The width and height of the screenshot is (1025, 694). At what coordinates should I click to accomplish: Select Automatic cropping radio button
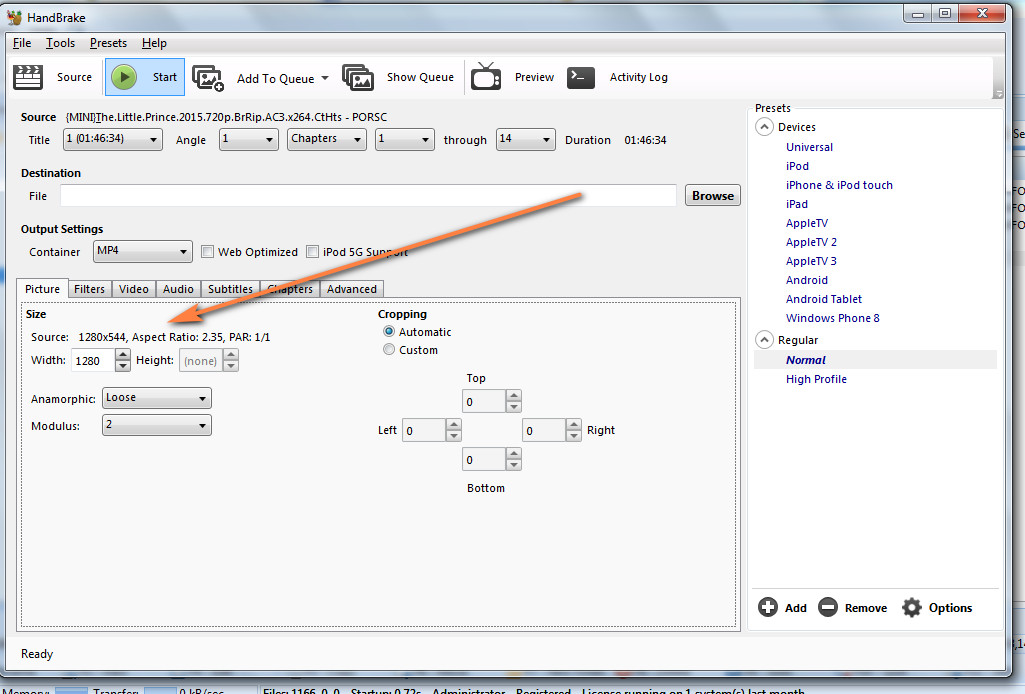pyautogui.click(x=389, y=331)
